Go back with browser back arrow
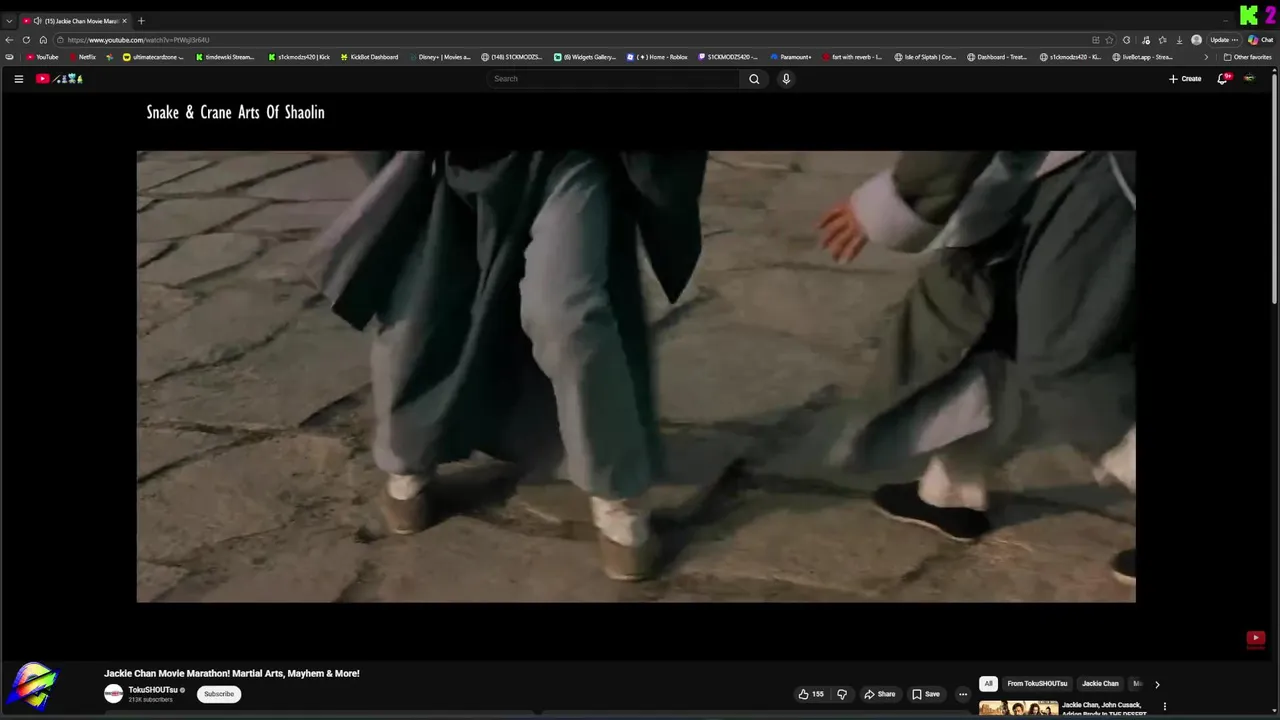The image size is (1280, 720). coord(9,40)
